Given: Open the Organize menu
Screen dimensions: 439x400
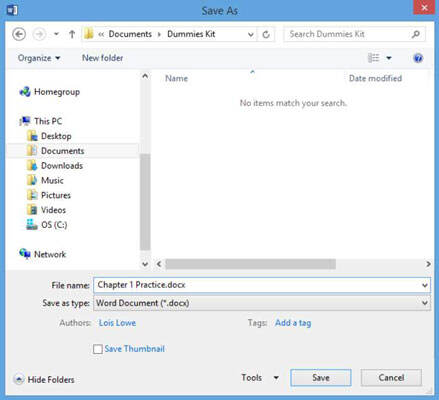Looking at the screenshot, I should (39, 58).
